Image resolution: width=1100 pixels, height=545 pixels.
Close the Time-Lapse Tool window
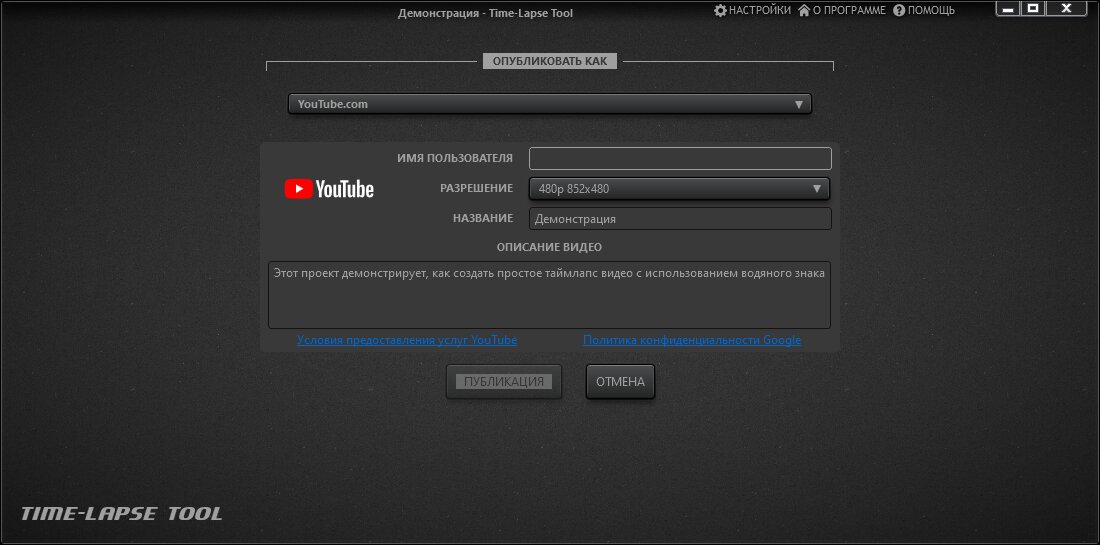tap(1066, 9)
